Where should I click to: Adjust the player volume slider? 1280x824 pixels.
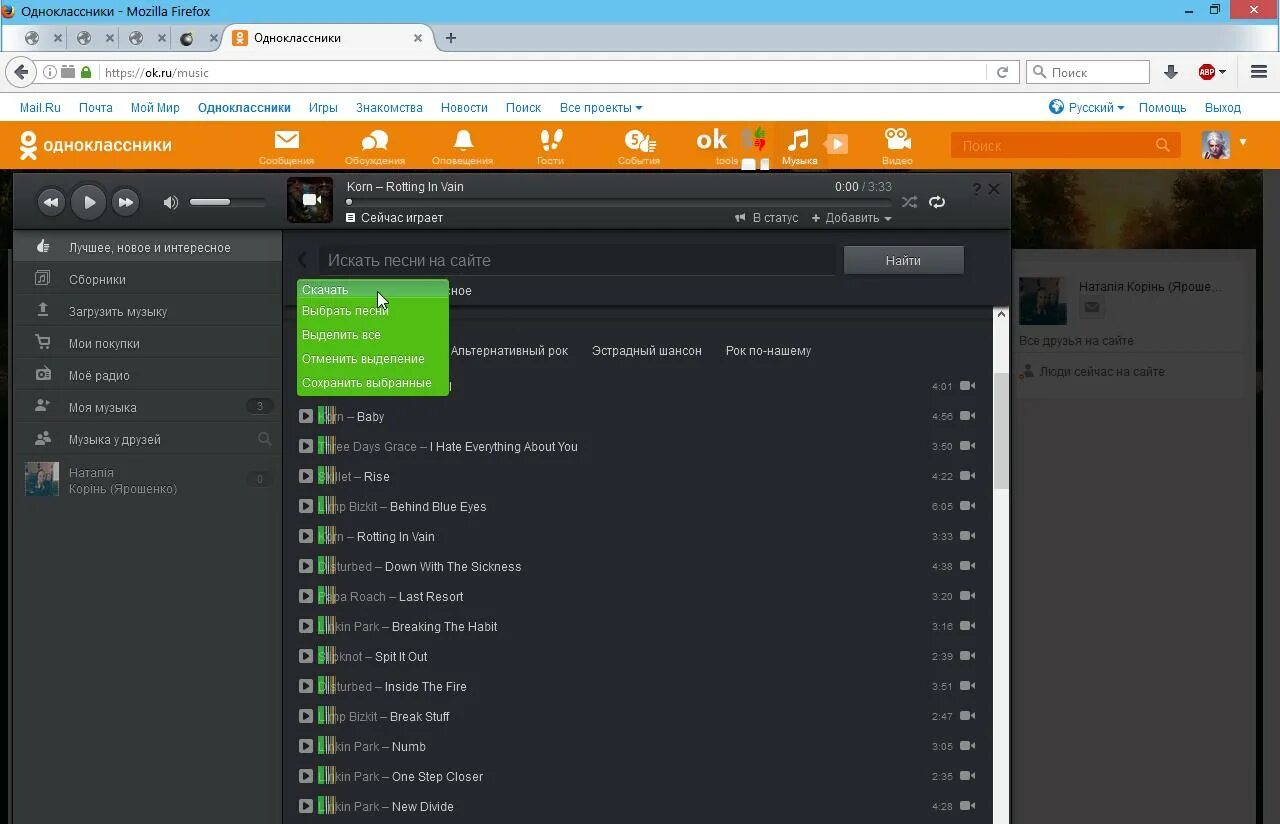(x=227, y=202)
